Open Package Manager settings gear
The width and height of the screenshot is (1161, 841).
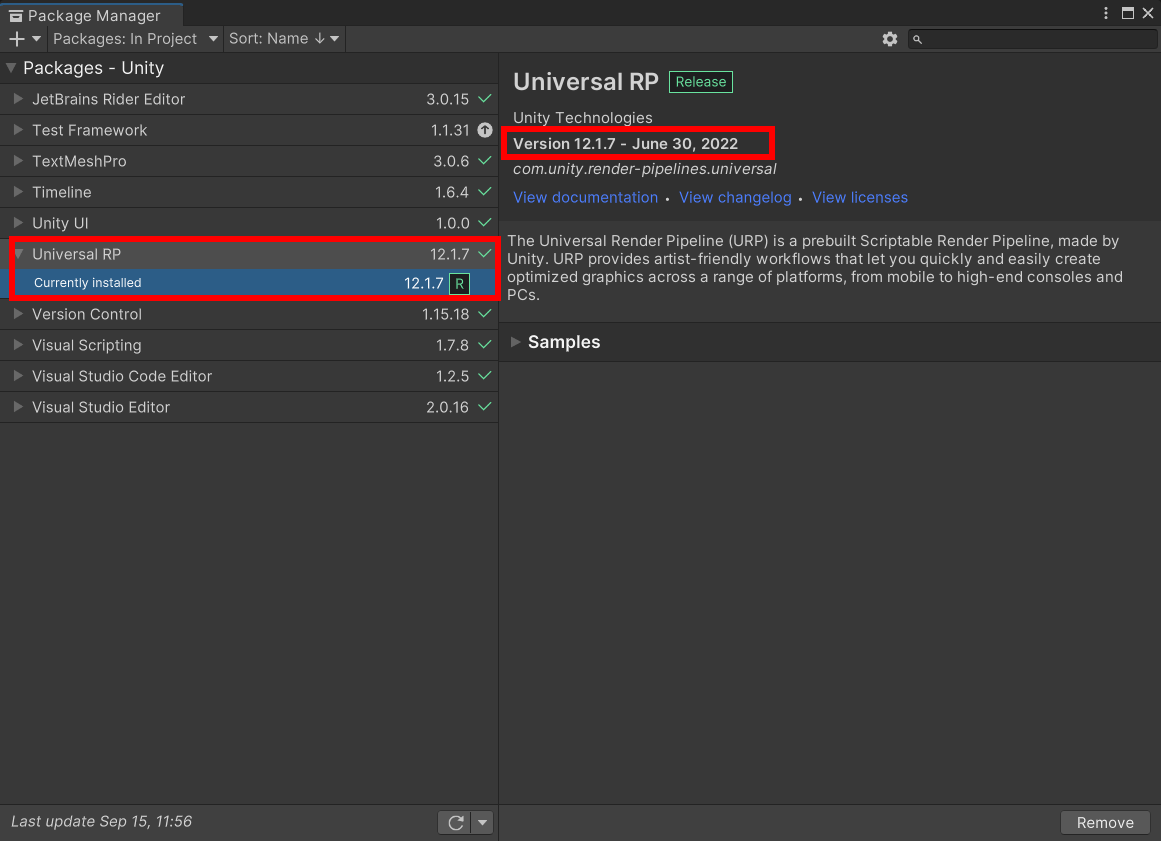click(x=890, y=39)
